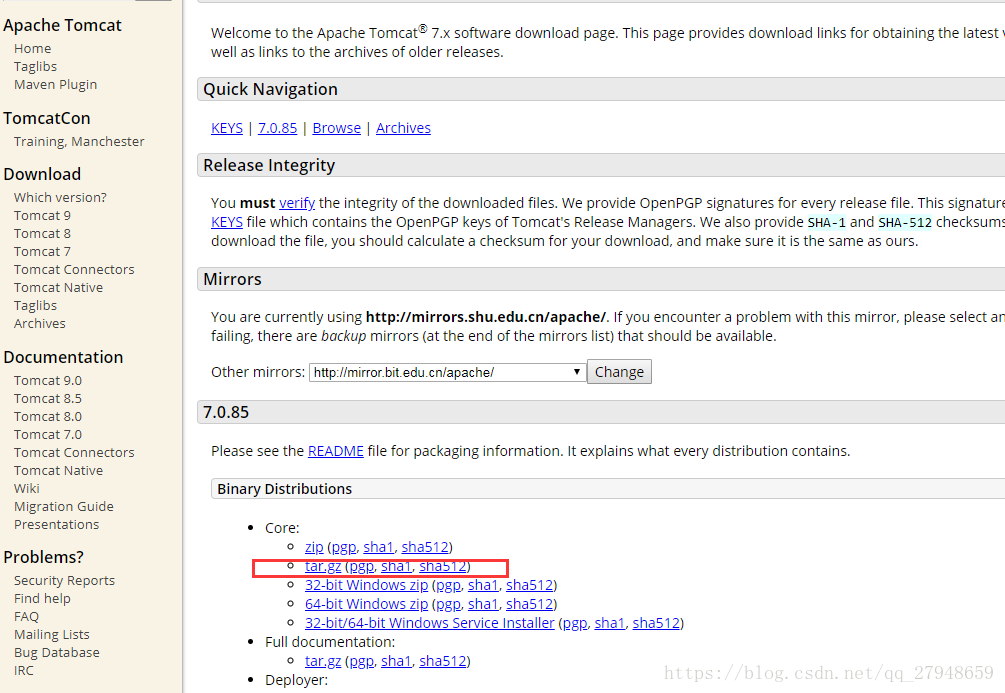Select Tomcat 7 download page
The width and height of the screenshot is (1005, 693).
pyautogui.click(x=42, y=251)
